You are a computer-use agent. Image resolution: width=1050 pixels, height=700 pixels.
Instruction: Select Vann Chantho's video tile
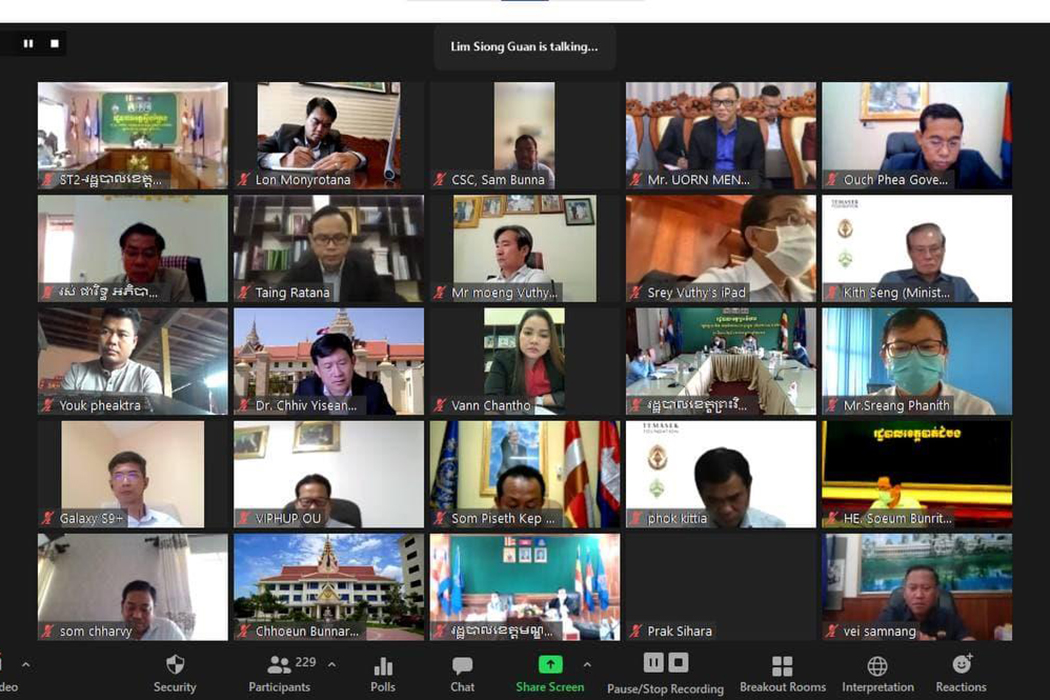point(524,360)
